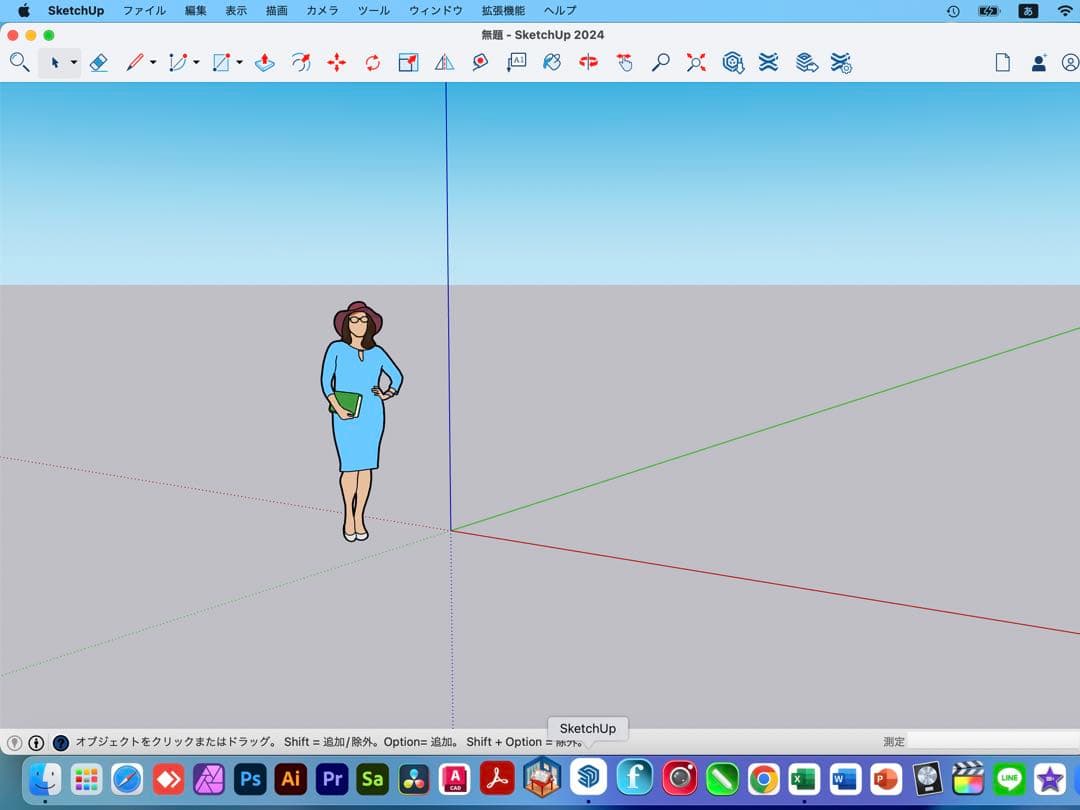Select the Tape Measure tool
The height and width of the screenshot is (810, 1080).
[x=480, y=62]
